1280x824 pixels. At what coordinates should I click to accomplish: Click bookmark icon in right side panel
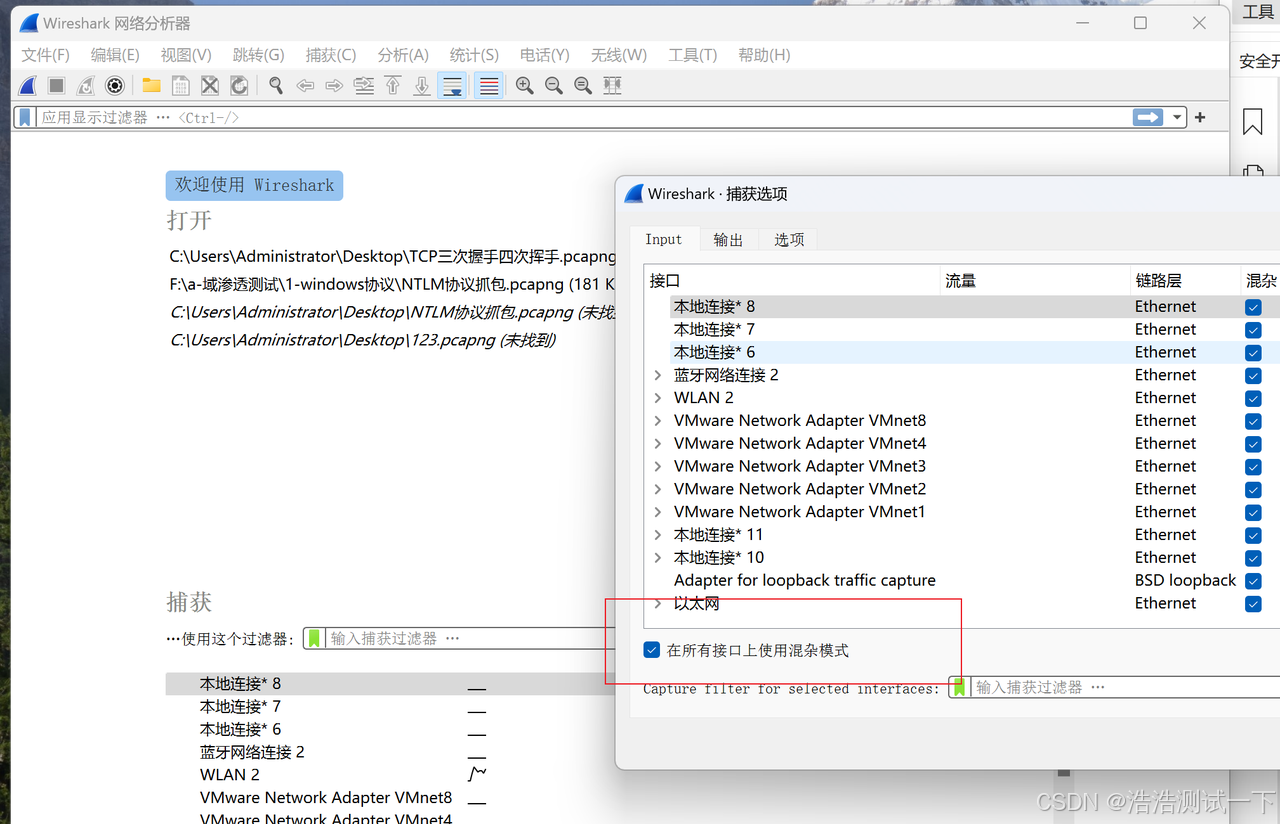click(1252, 121)
